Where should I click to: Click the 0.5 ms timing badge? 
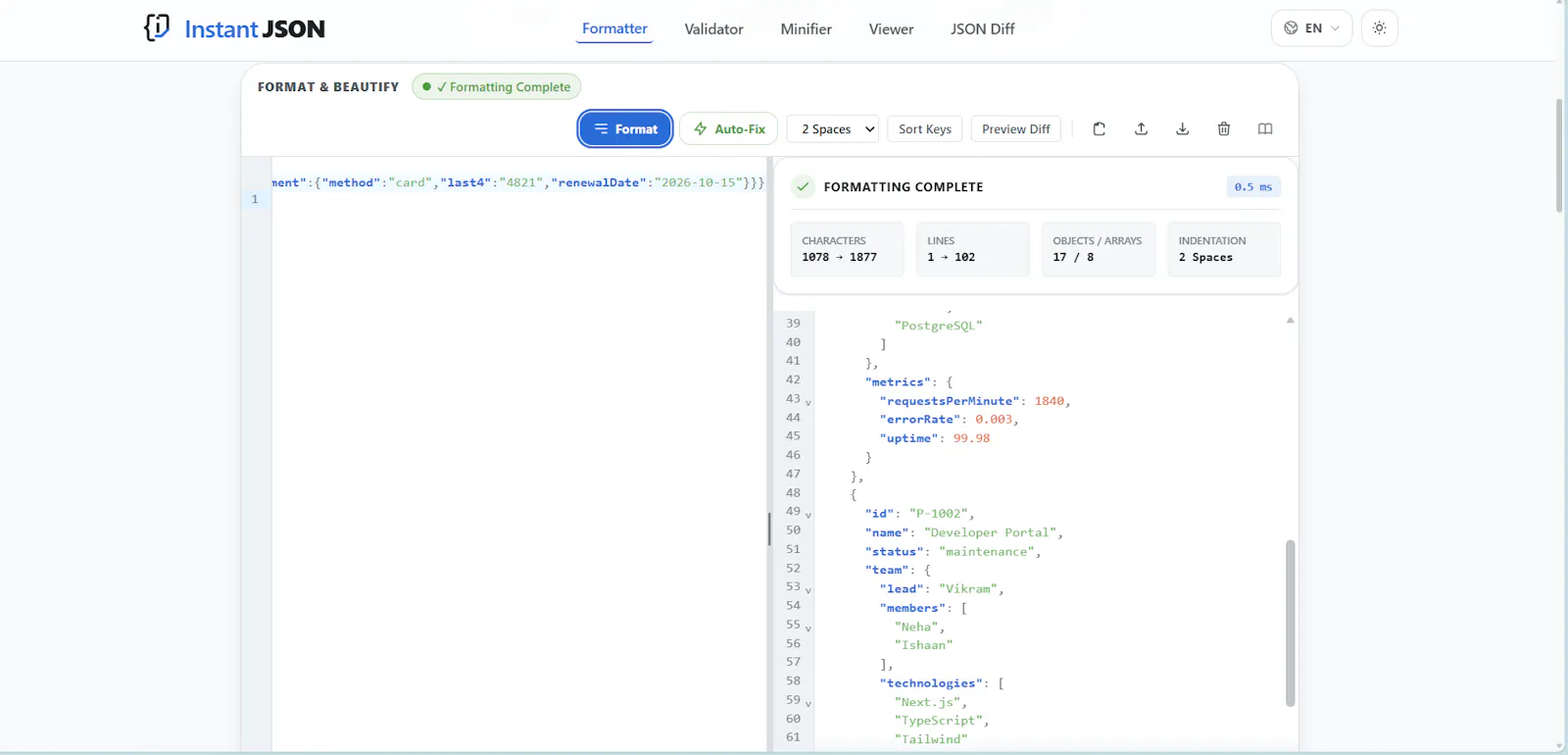pos(1253,186)
